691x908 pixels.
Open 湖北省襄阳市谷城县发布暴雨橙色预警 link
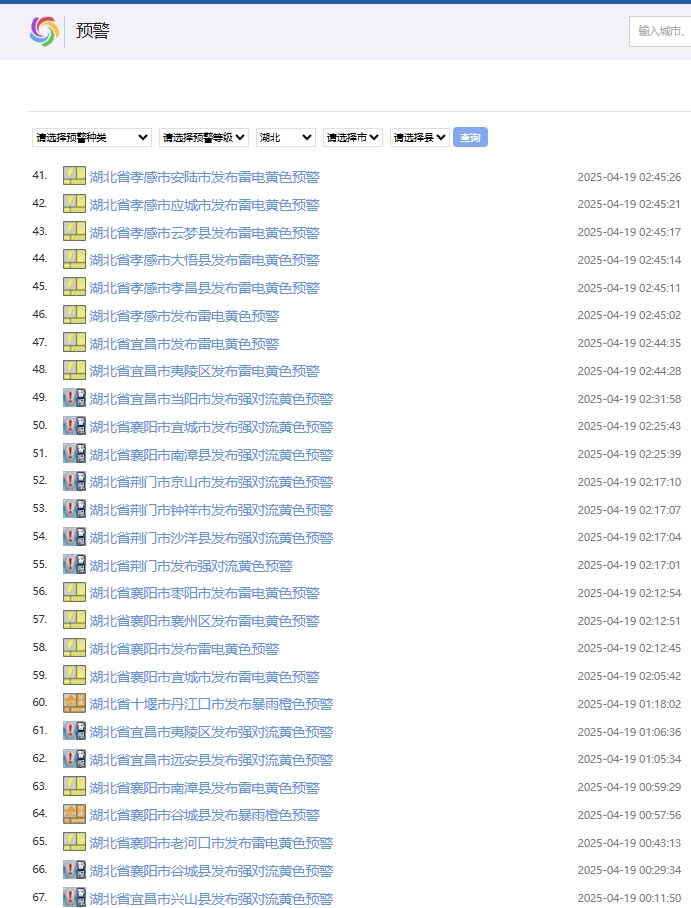point(204,816)
